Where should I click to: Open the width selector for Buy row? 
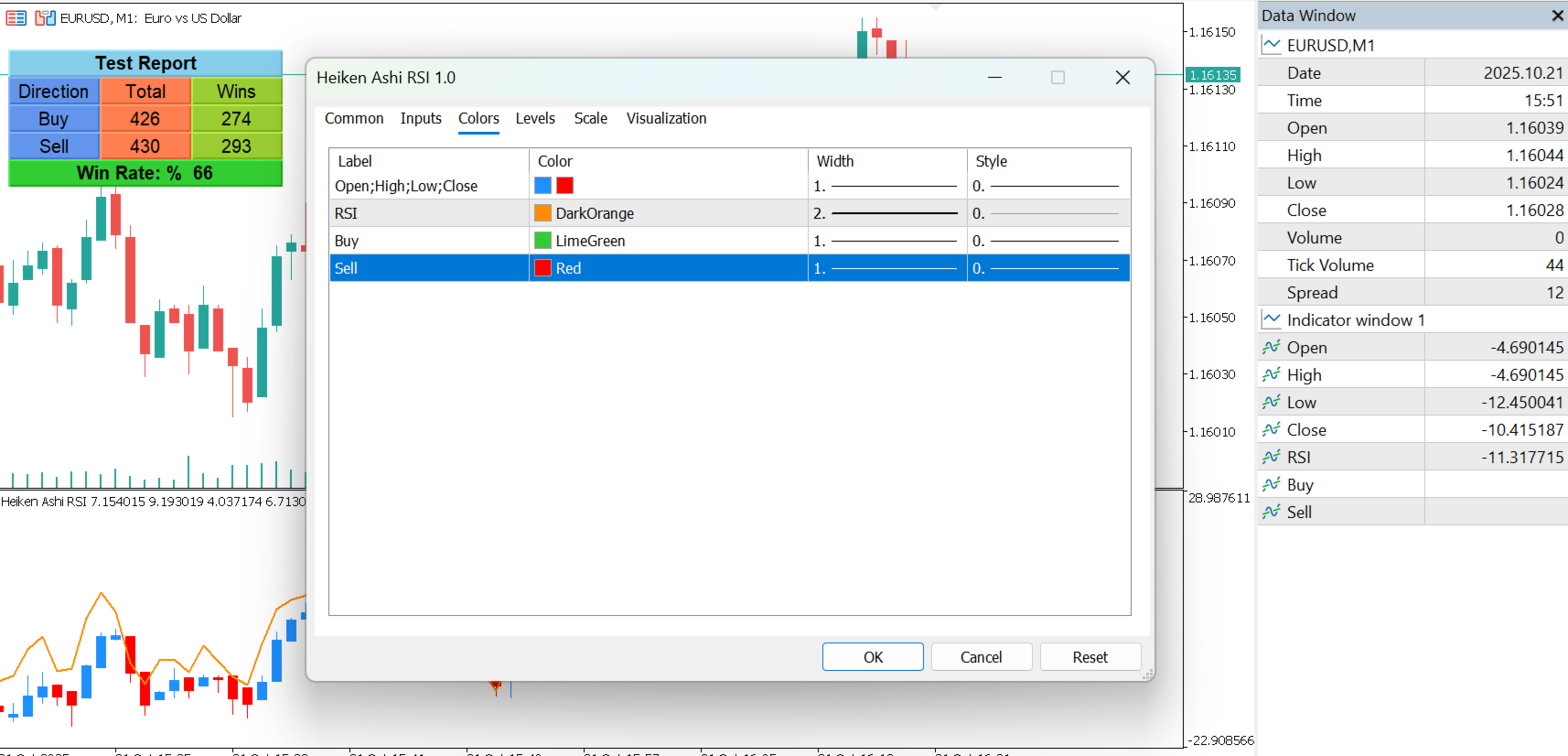click(x=887, y=241)
